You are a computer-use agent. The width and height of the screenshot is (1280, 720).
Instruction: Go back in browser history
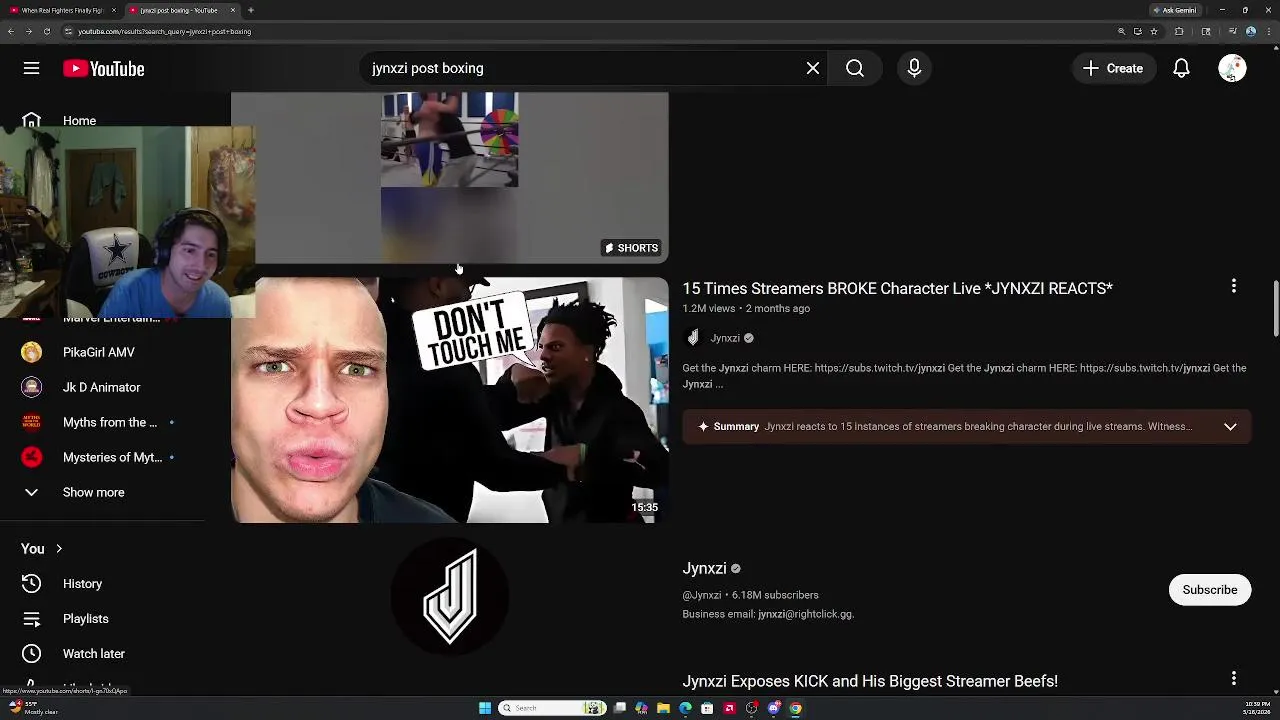coord(11,31)
